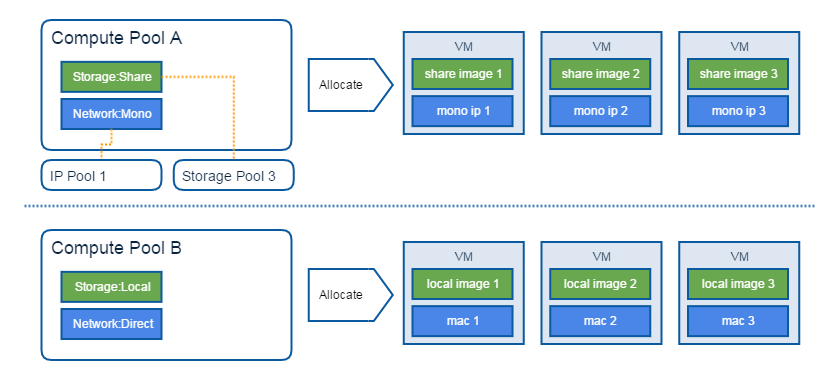
Task: Click the VM label above share image 1
Action: pos(463,47)
